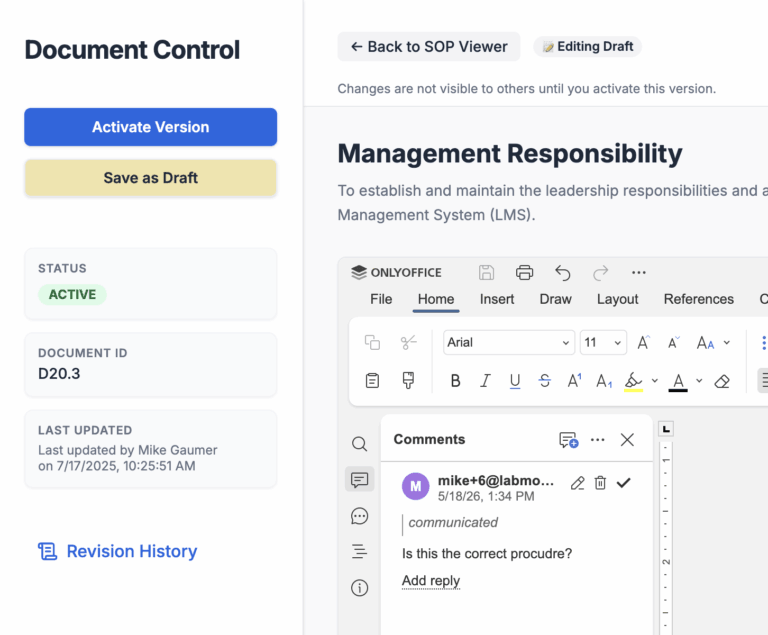Print the document using printer icon
The image size is (768, 635).
point(524,272)
